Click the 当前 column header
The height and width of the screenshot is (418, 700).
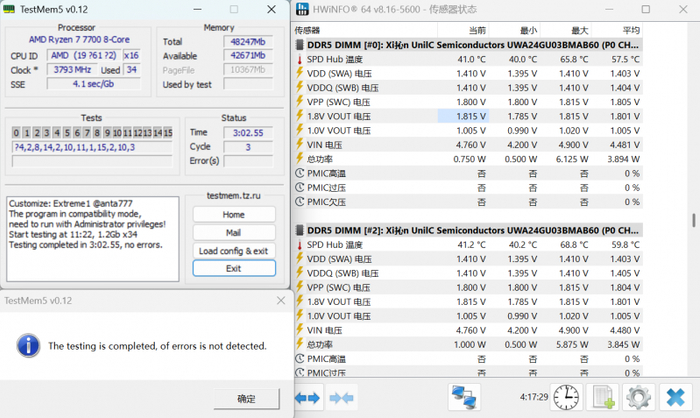[x=476, y=31]
